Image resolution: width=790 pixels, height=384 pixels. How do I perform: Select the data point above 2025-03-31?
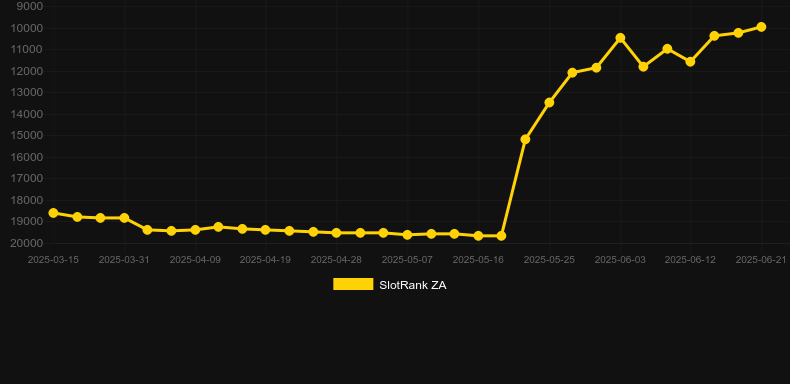click(124, 218)
